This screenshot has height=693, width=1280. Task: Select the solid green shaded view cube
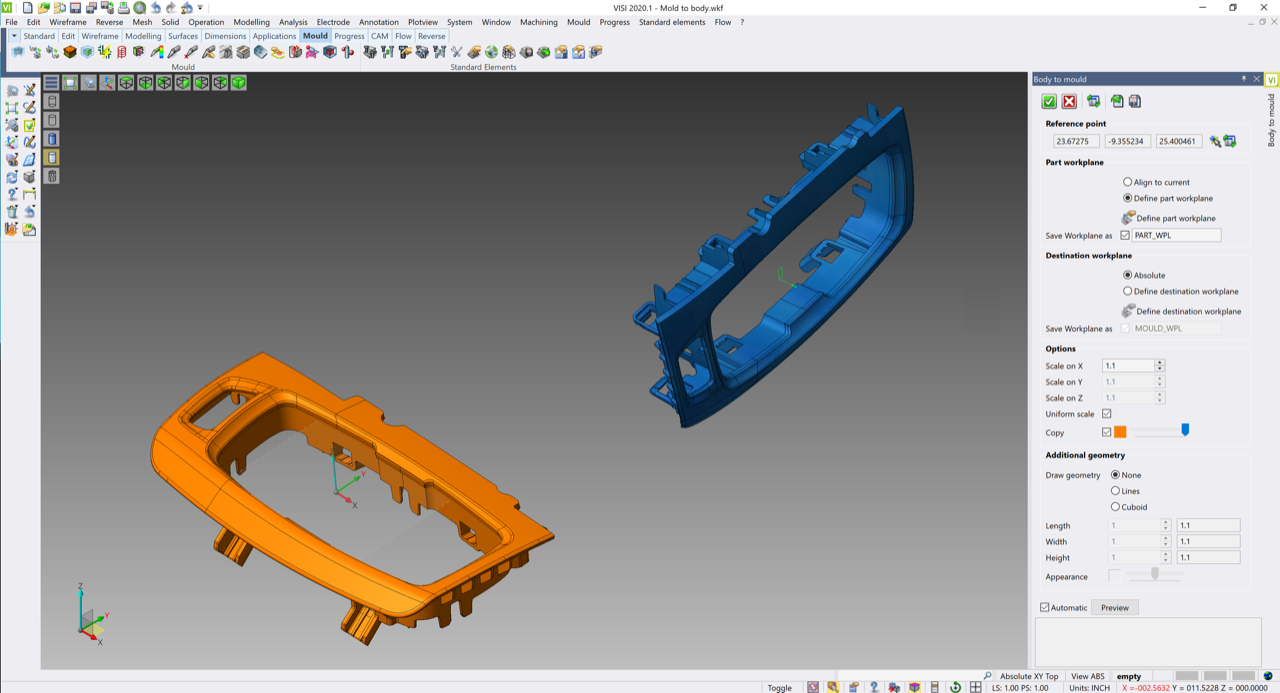point(239,83)
